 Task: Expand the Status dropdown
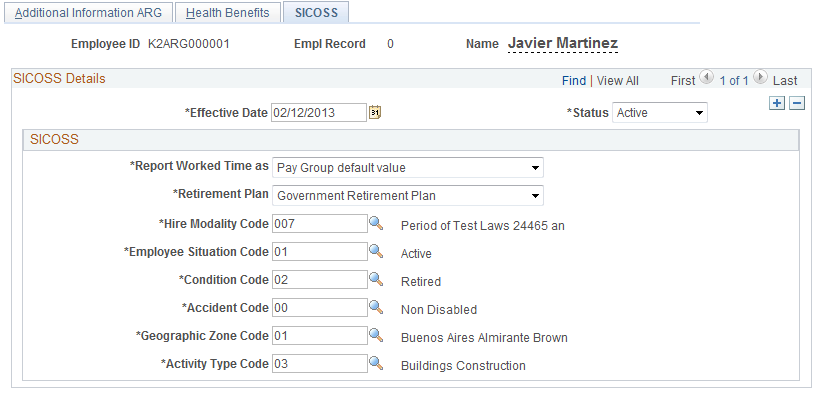[660, 113]
